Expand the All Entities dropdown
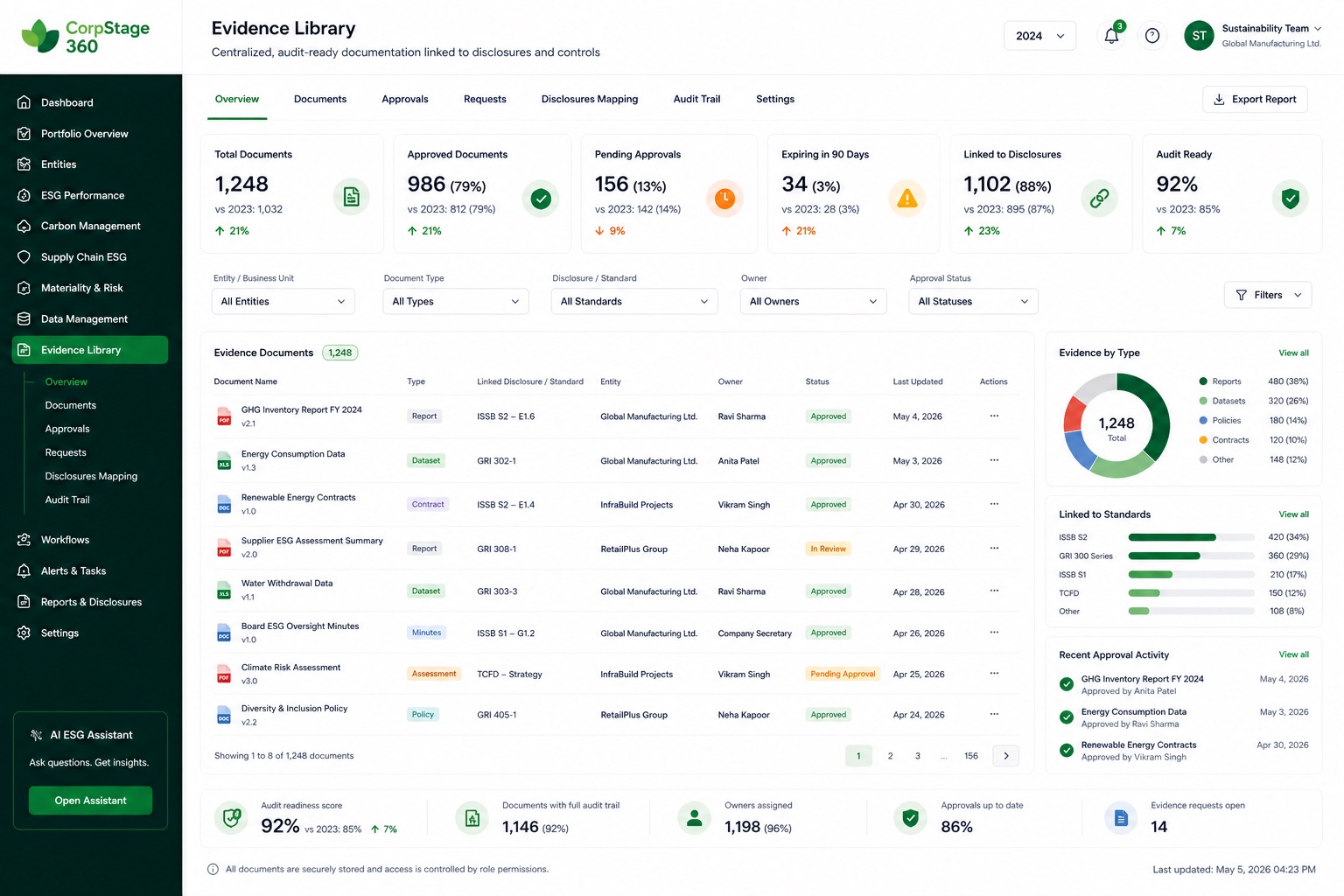This screenshot has width=1344, height=896. [x=283, y=301]
